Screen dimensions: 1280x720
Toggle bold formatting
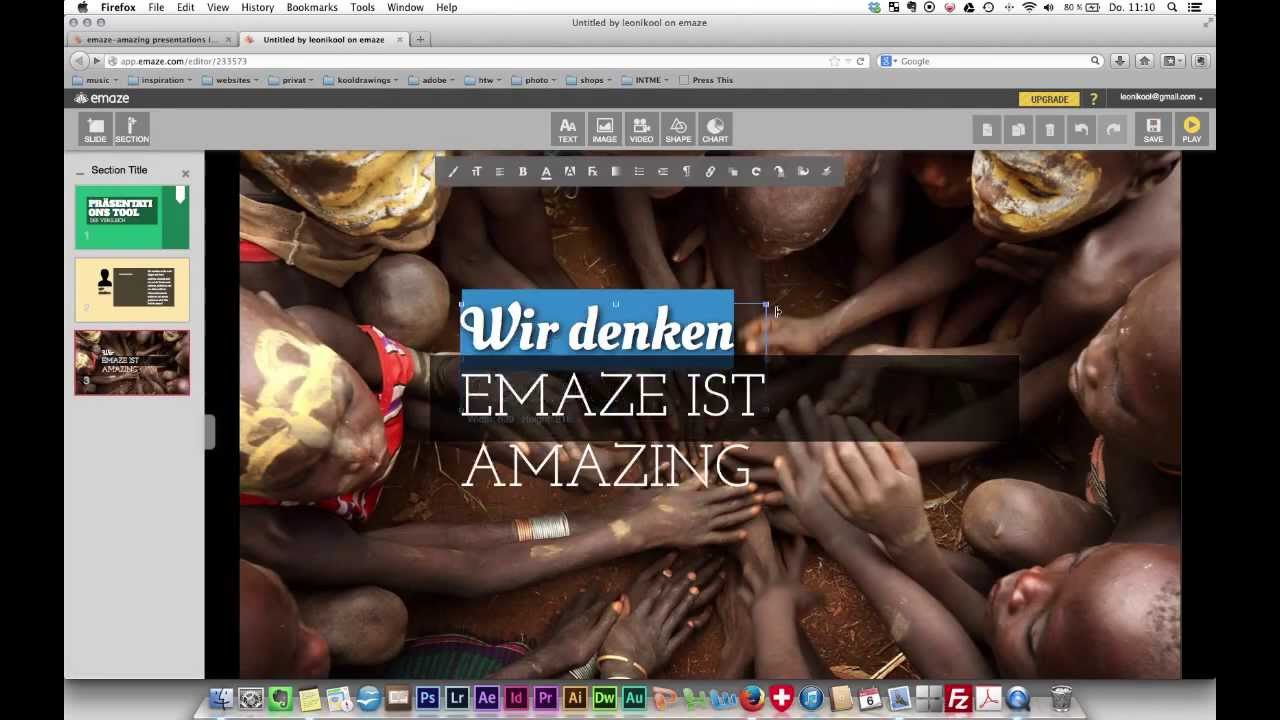pyautogui.click(x=522, y=172)
